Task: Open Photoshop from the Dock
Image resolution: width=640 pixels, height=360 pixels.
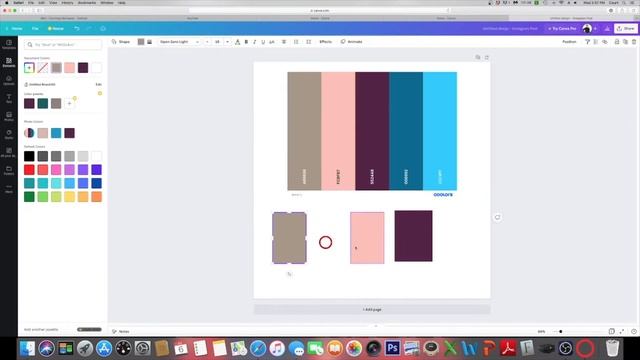Action: pyautogui.click(x=393, y=348)
